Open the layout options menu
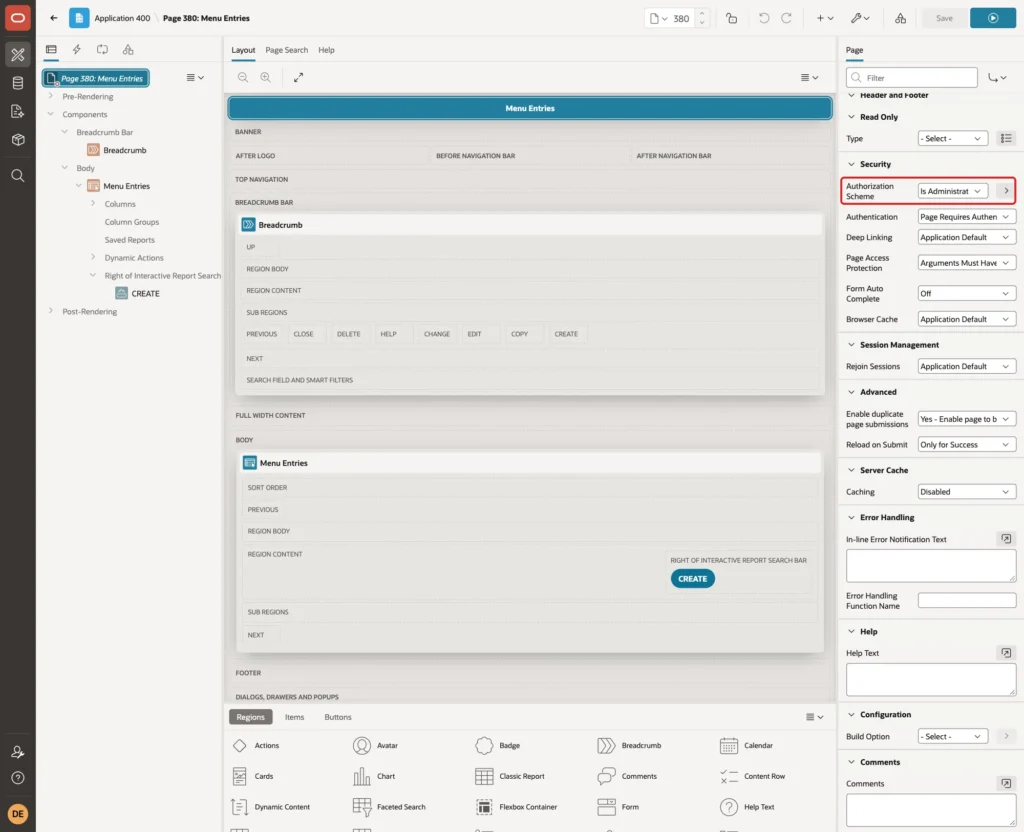Image resolution: width=1024 pixels, height=832 pixels. 809,77
